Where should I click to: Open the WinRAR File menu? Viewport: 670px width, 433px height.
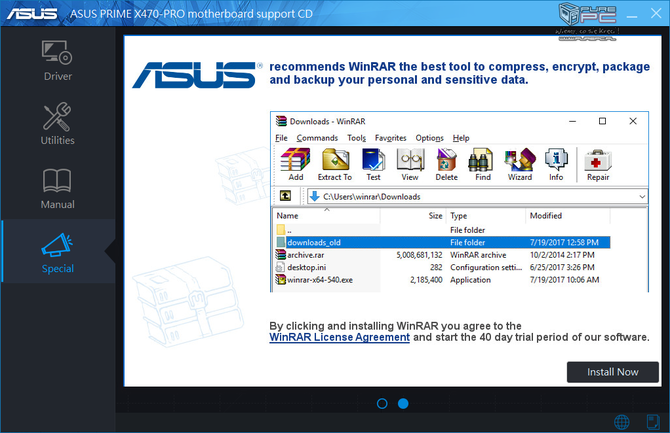[x=281, y=138]
